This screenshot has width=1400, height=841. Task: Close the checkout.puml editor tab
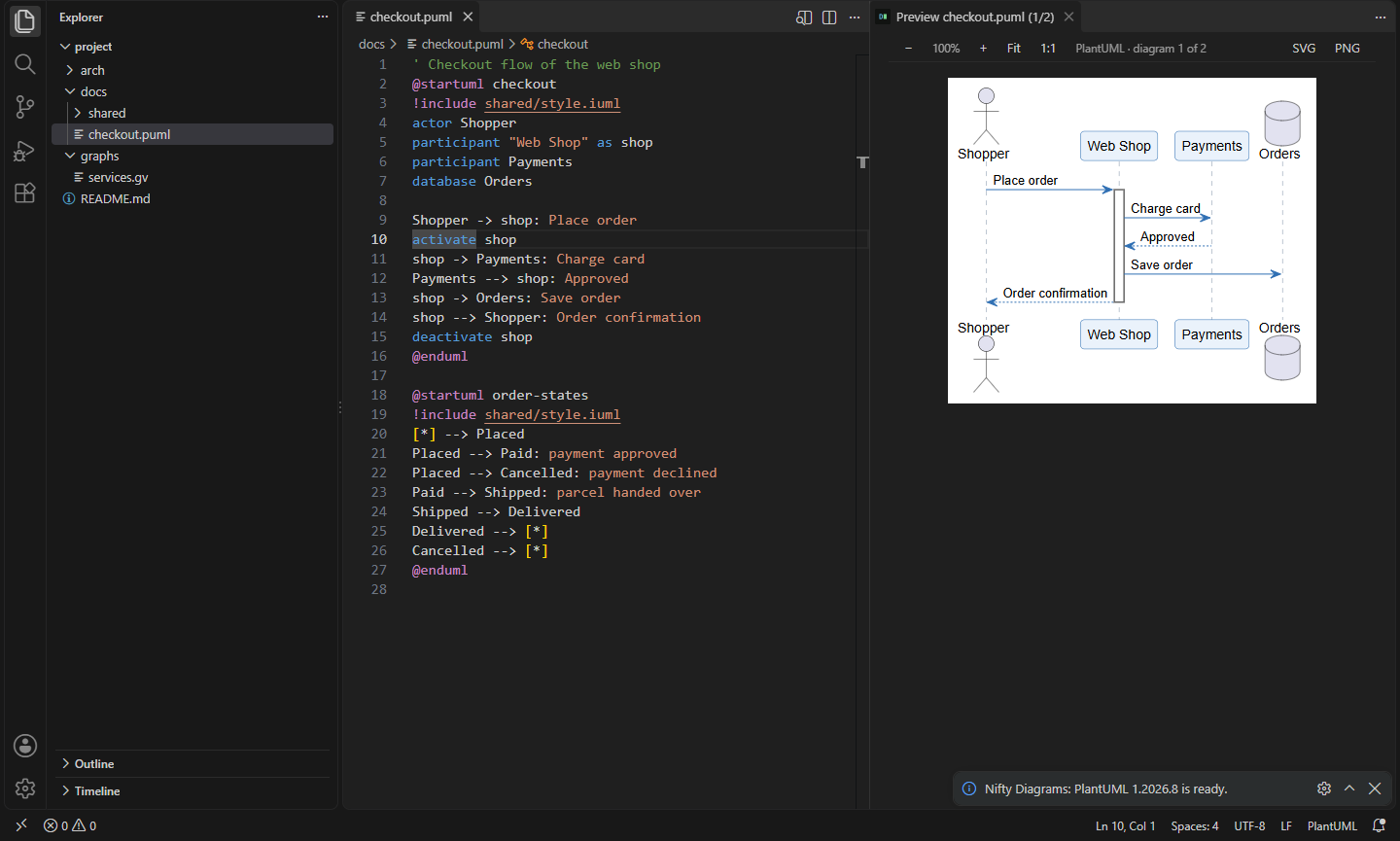click(468, 17)
